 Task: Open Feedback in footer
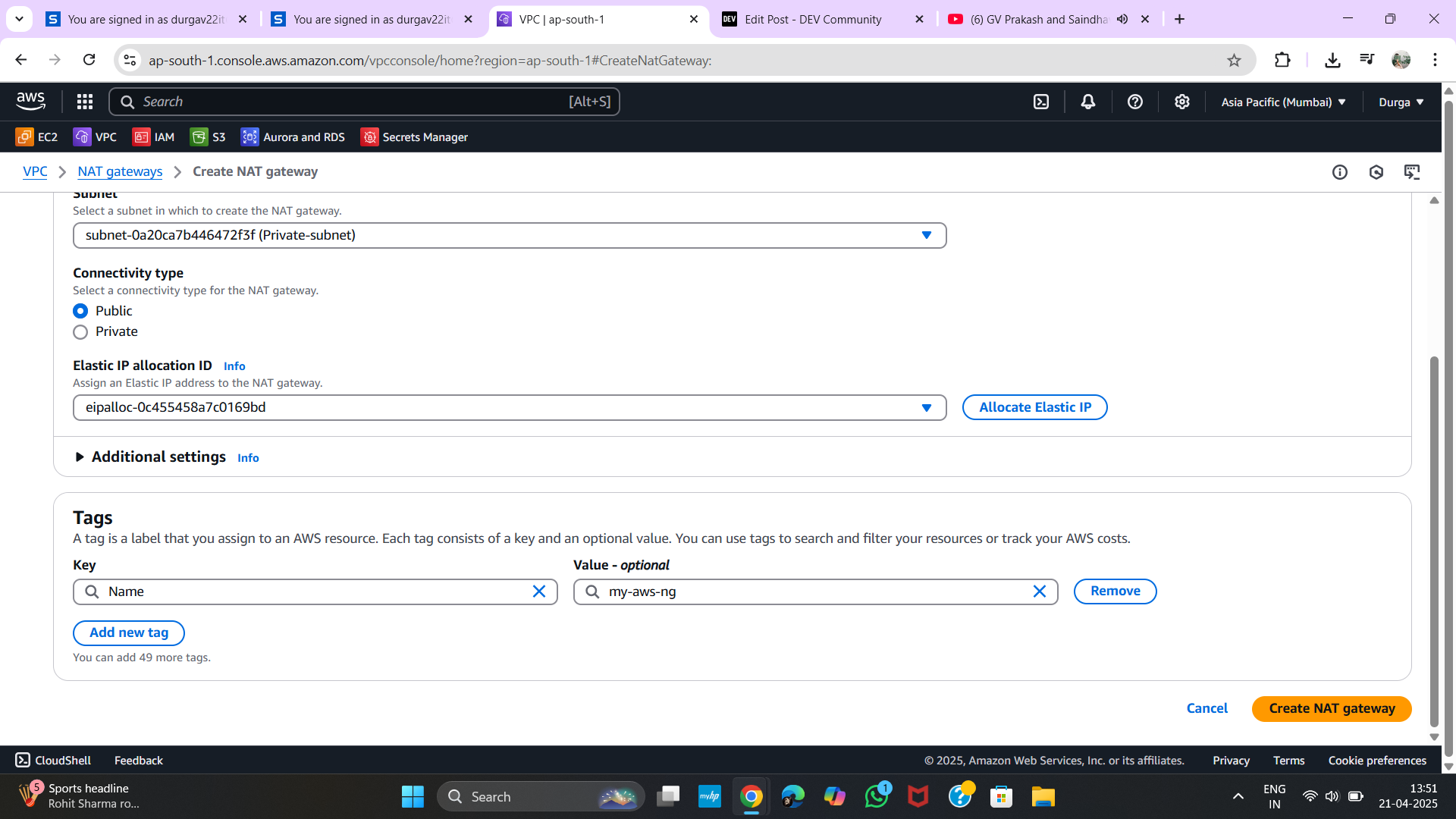[x=139, y=761]
